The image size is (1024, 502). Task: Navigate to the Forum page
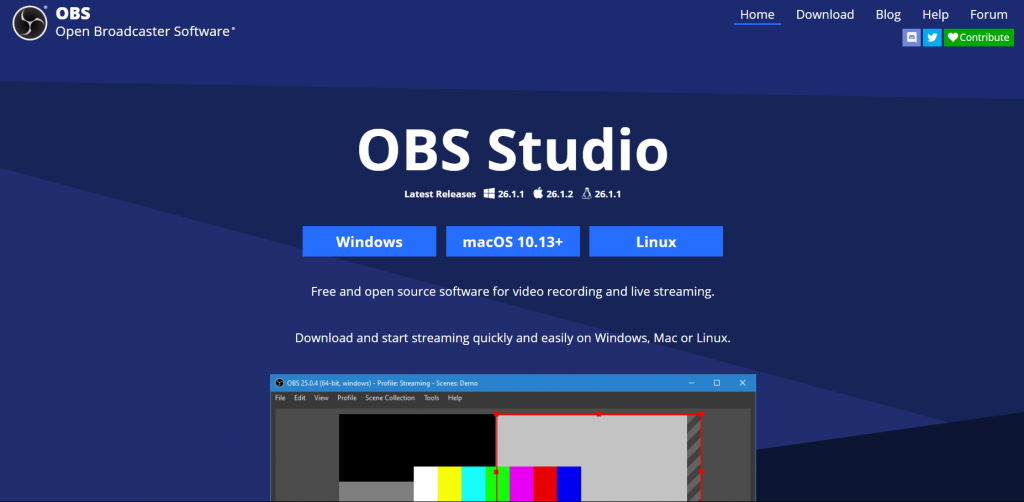(x=988, y=14)
